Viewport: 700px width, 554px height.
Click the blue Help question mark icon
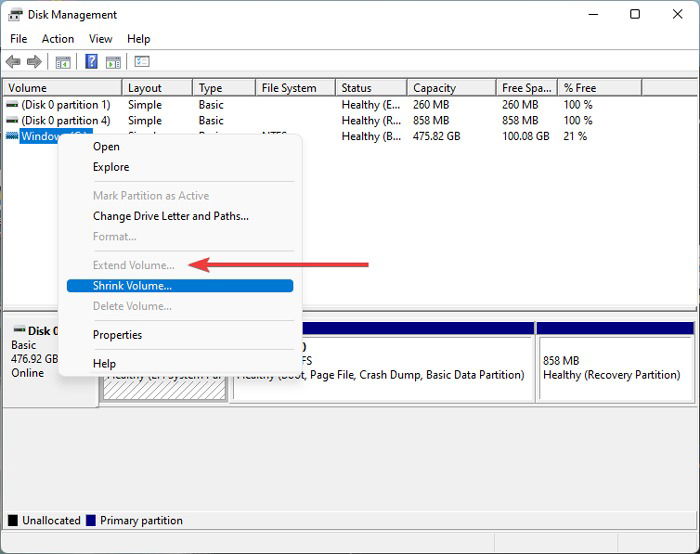coord(91,61)
